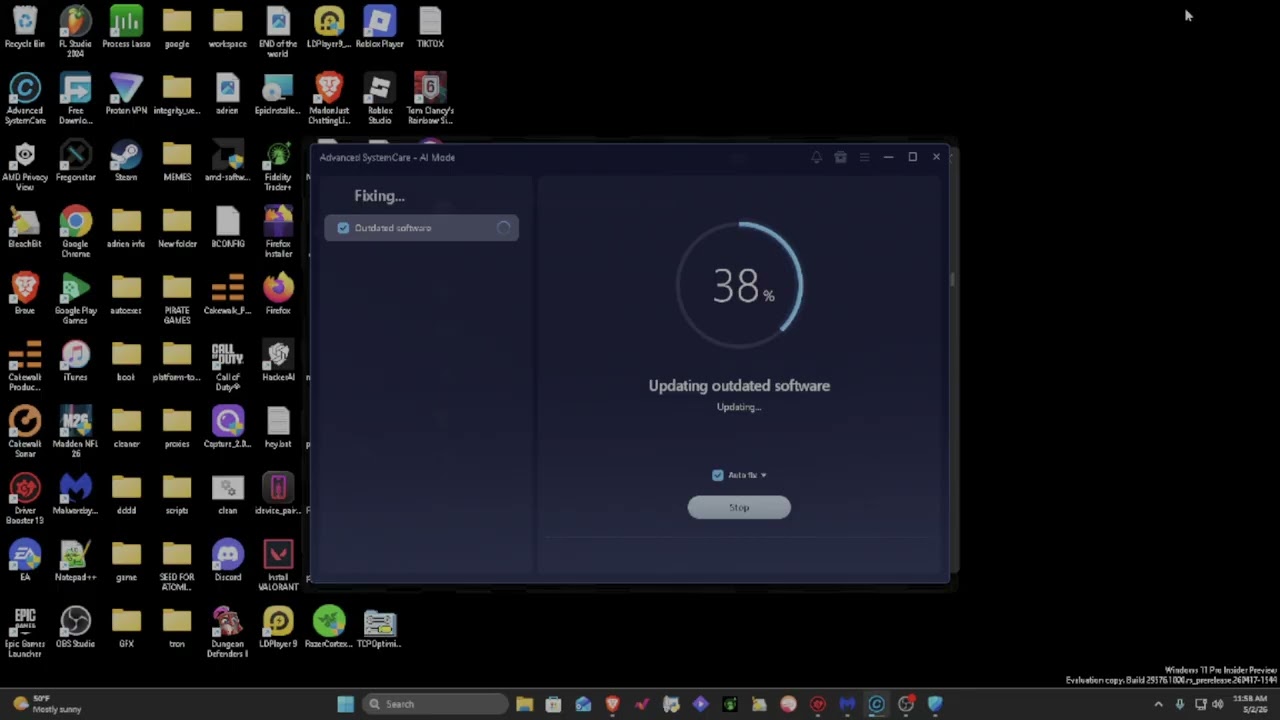Open iTunes desktop icon
This screenshot has width=1280, height=720.
(x=75, y=361)
